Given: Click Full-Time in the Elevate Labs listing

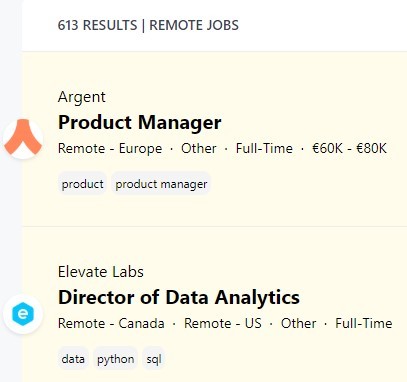Looking at the screenshot, I should [364, 323].
